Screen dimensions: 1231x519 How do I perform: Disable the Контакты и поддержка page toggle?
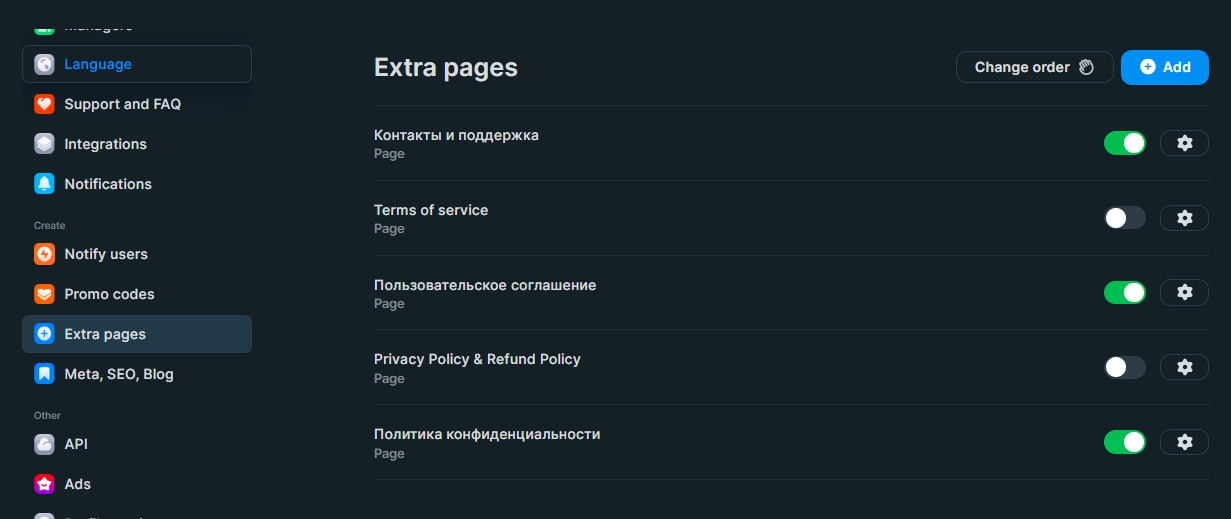click(x=1124, y=143)
